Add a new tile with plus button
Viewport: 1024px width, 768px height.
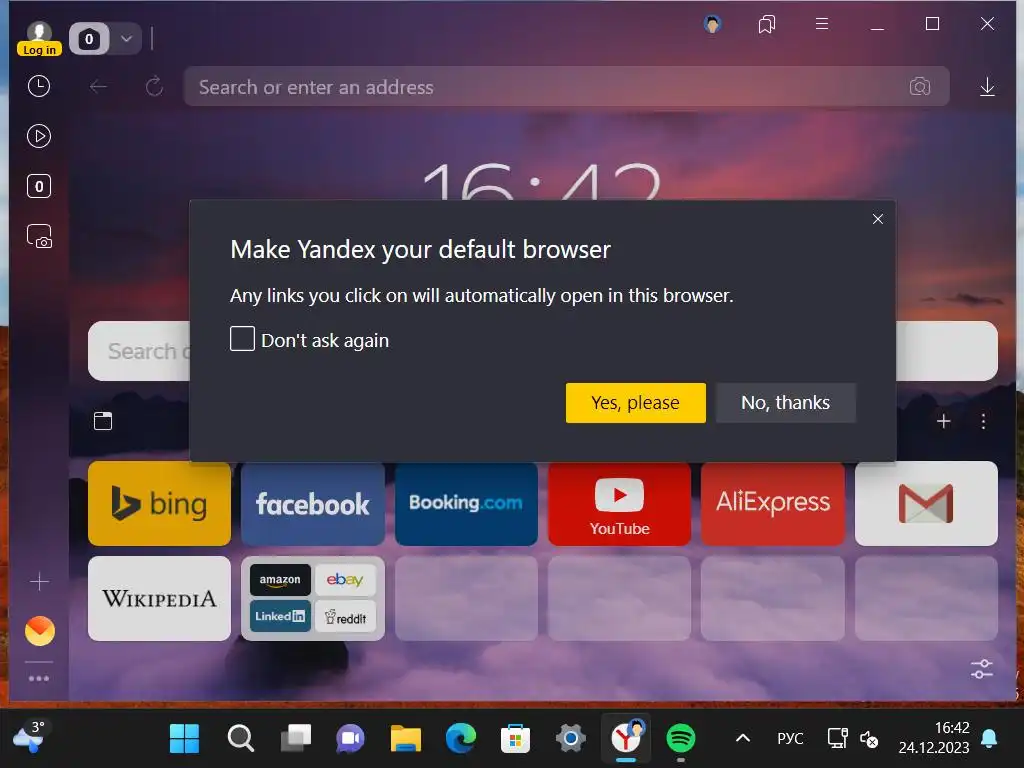click(x=943, y=421)
